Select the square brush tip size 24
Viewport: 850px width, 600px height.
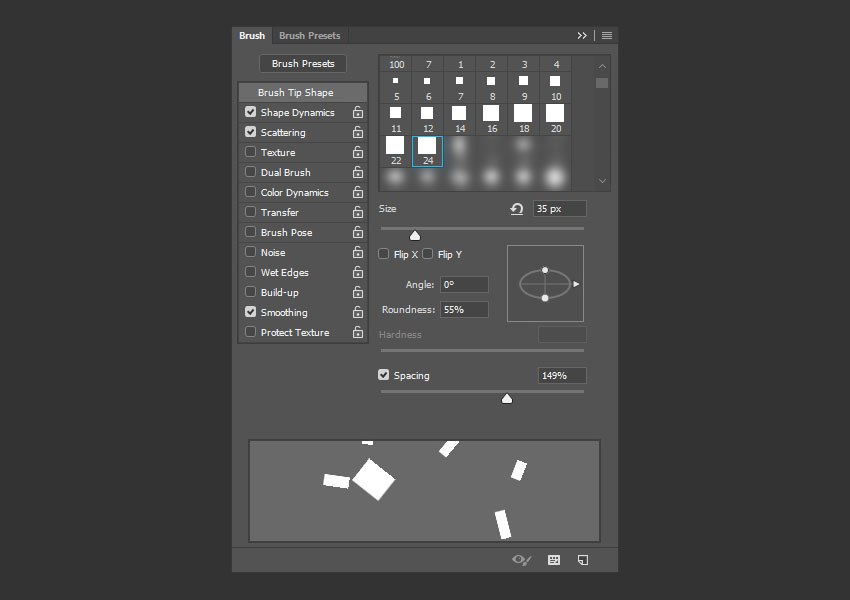point(427,151)
